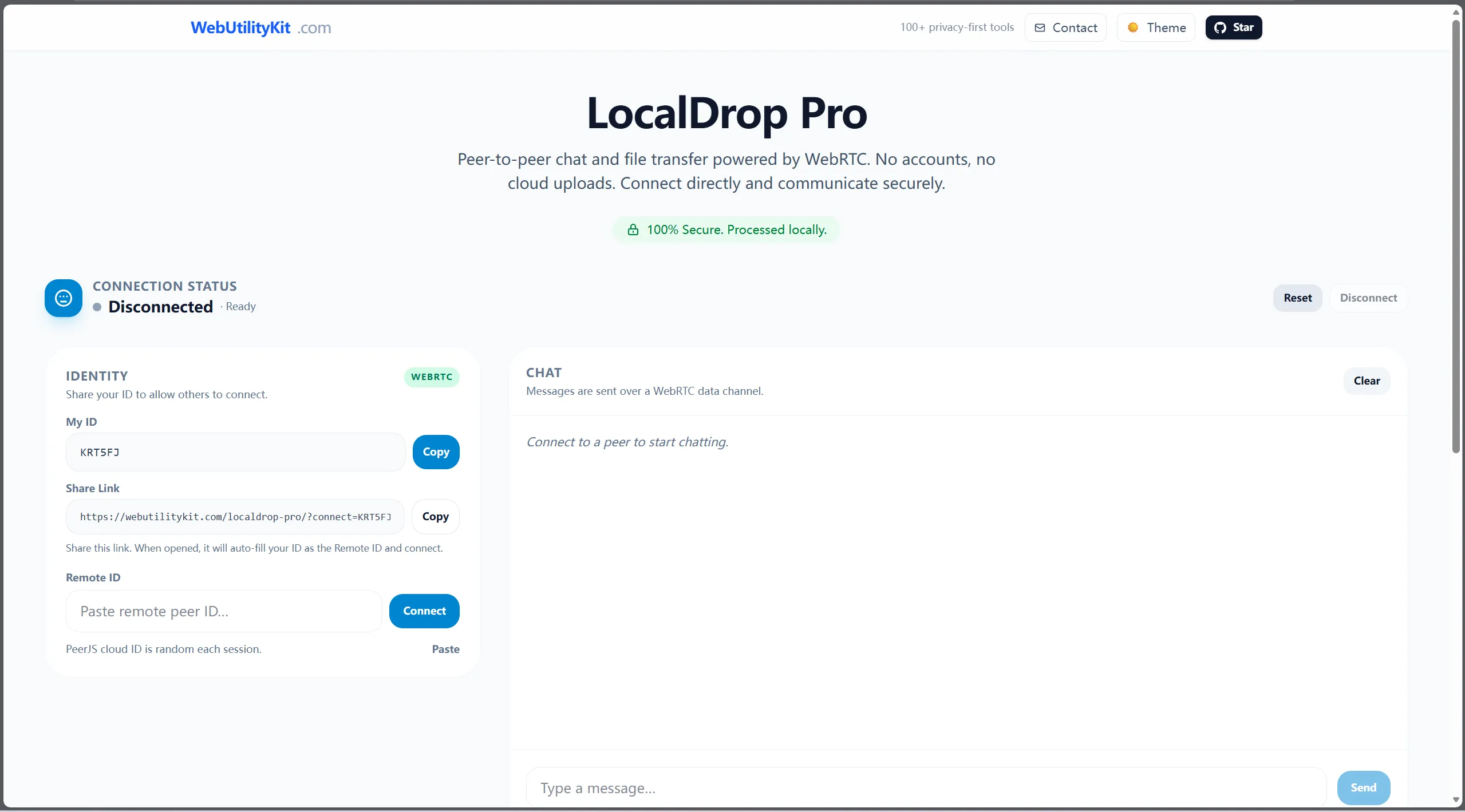Select the My ID text field

click(235, 452)
